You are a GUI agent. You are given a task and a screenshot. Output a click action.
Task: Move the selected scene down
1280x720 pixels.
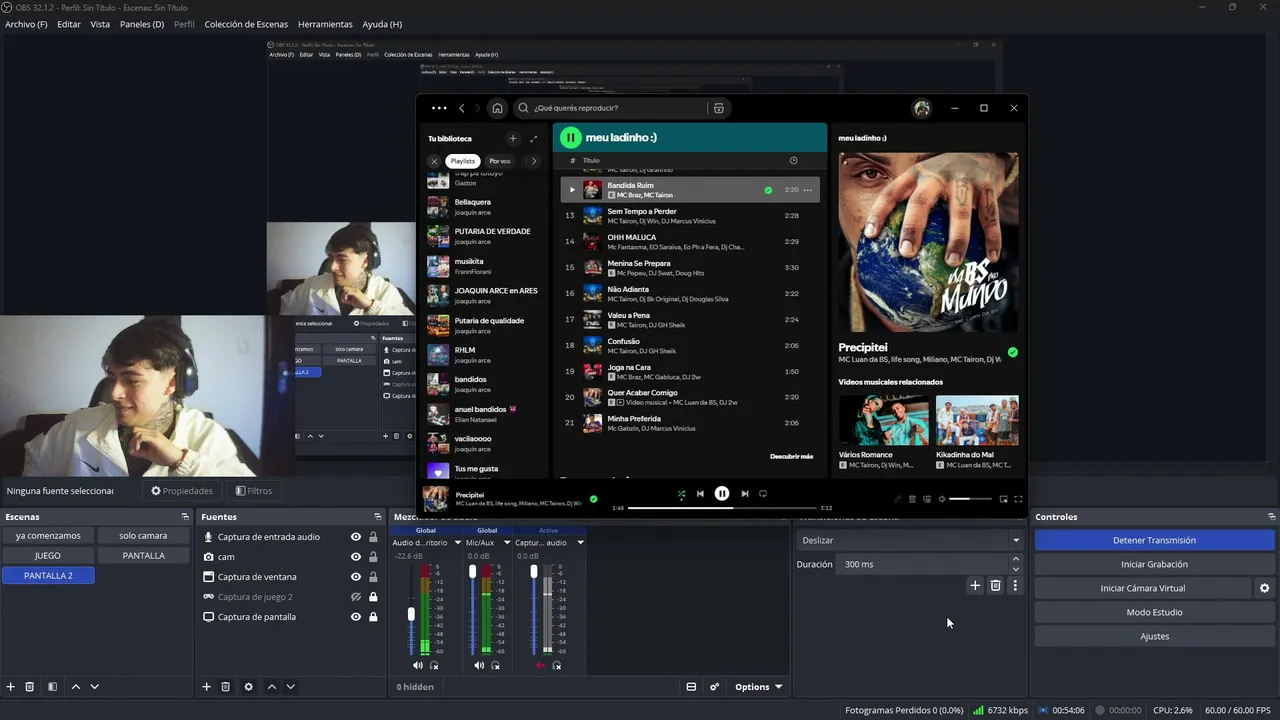point(95,687)
